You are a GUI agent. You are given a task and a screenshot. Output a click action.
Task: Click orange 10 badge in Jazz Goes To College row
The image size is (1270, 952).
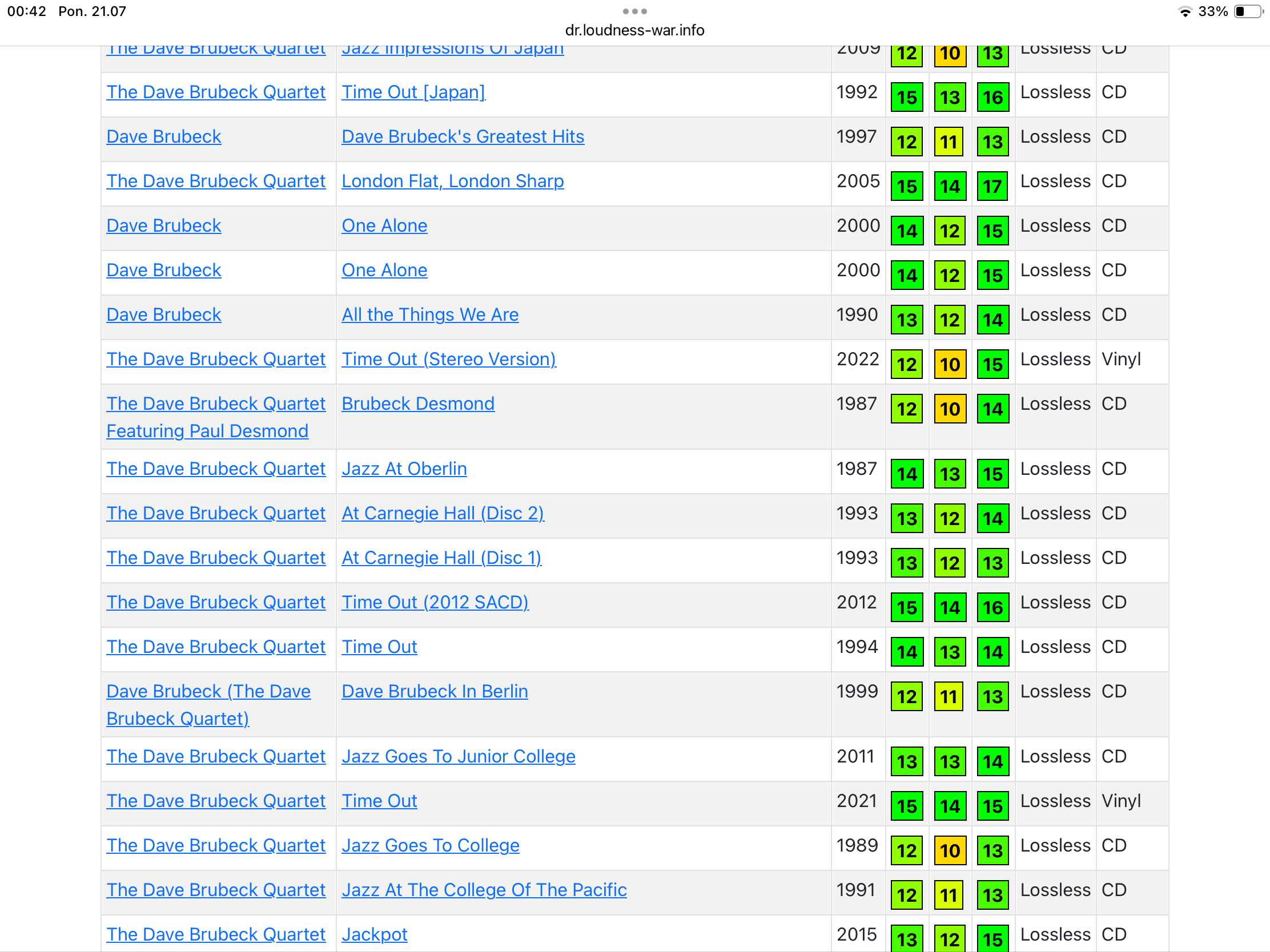click(950, 850)
